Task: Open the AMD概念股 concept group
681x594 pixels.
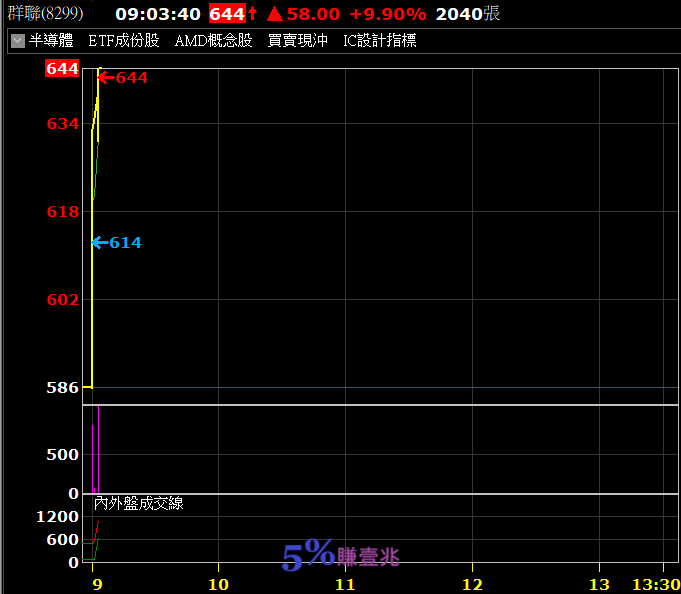Action: [213, 41]
